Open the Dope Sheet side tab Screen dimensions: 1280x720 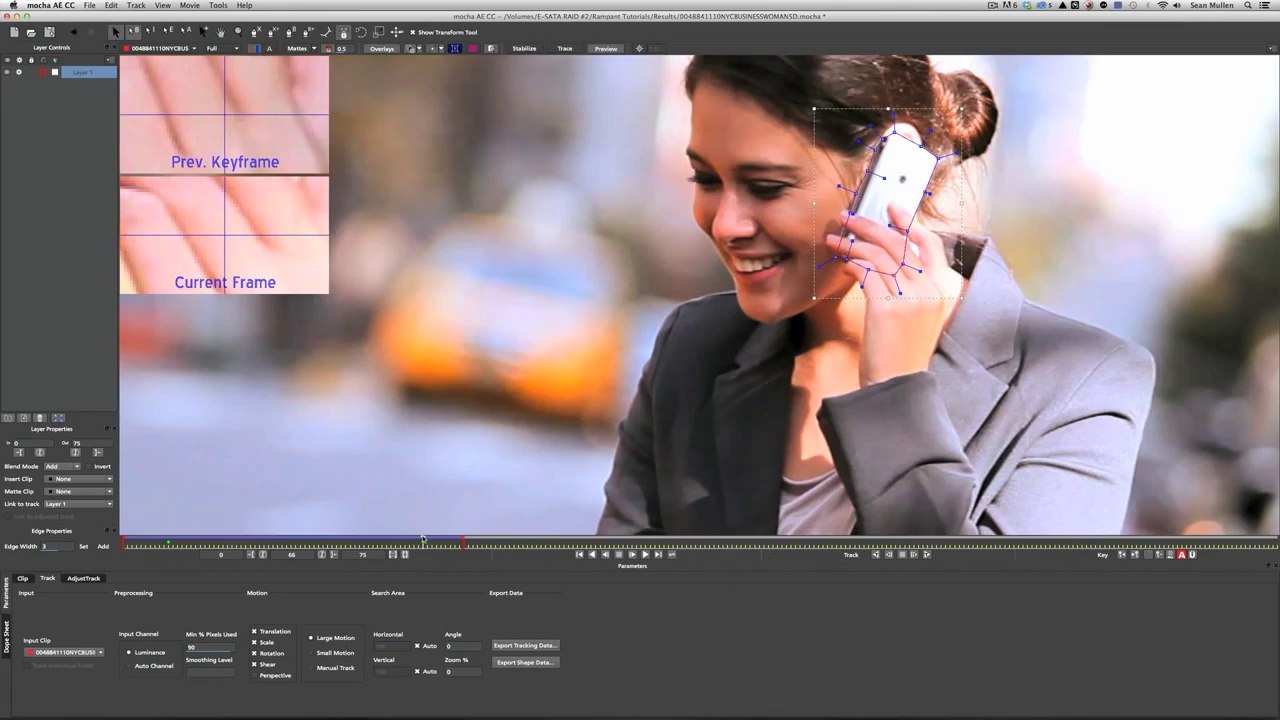(x=6, y=636)
